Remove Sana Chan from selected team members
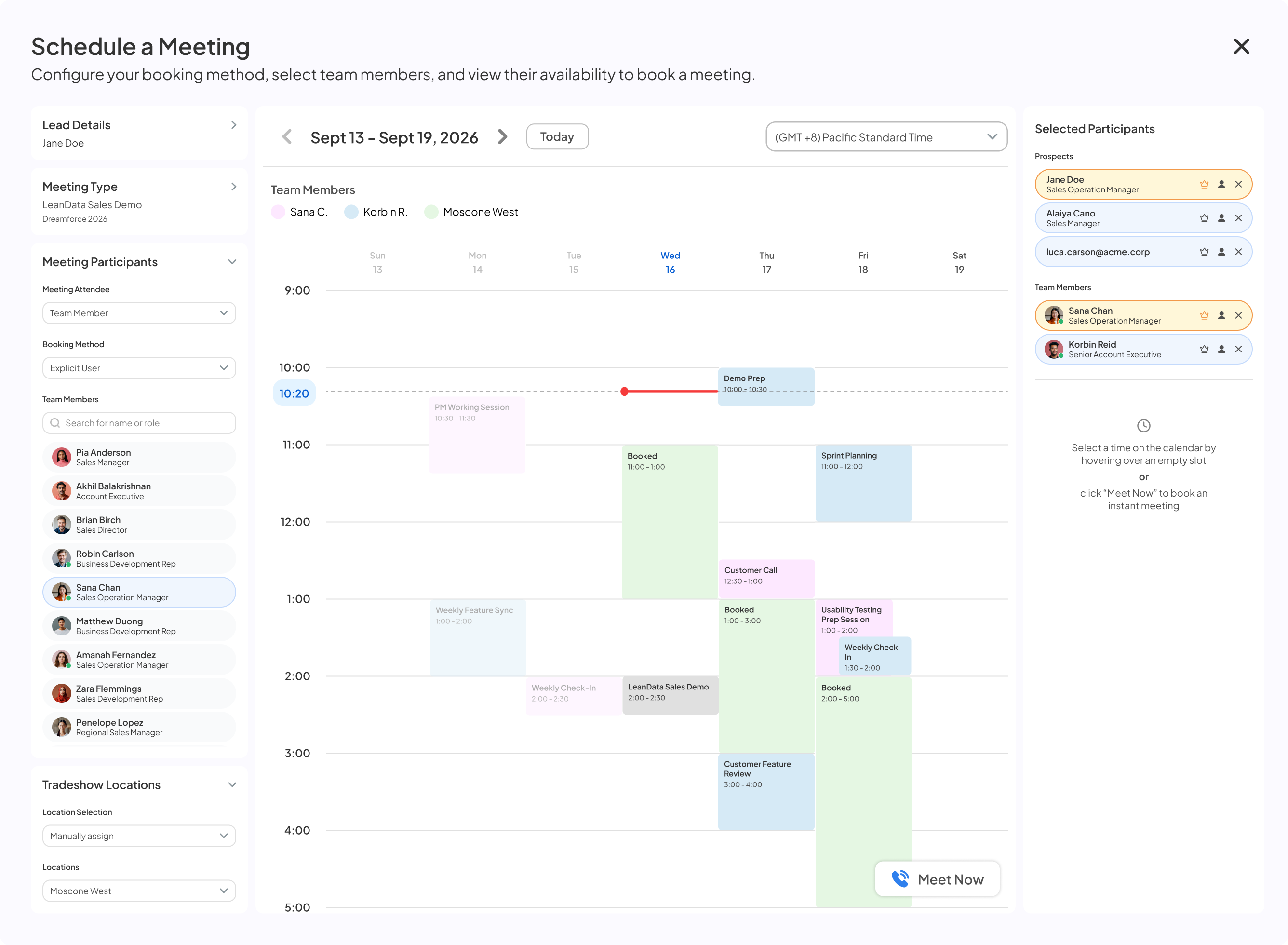Screen dimensions: 1288x945 click(x=1238, y=315)
